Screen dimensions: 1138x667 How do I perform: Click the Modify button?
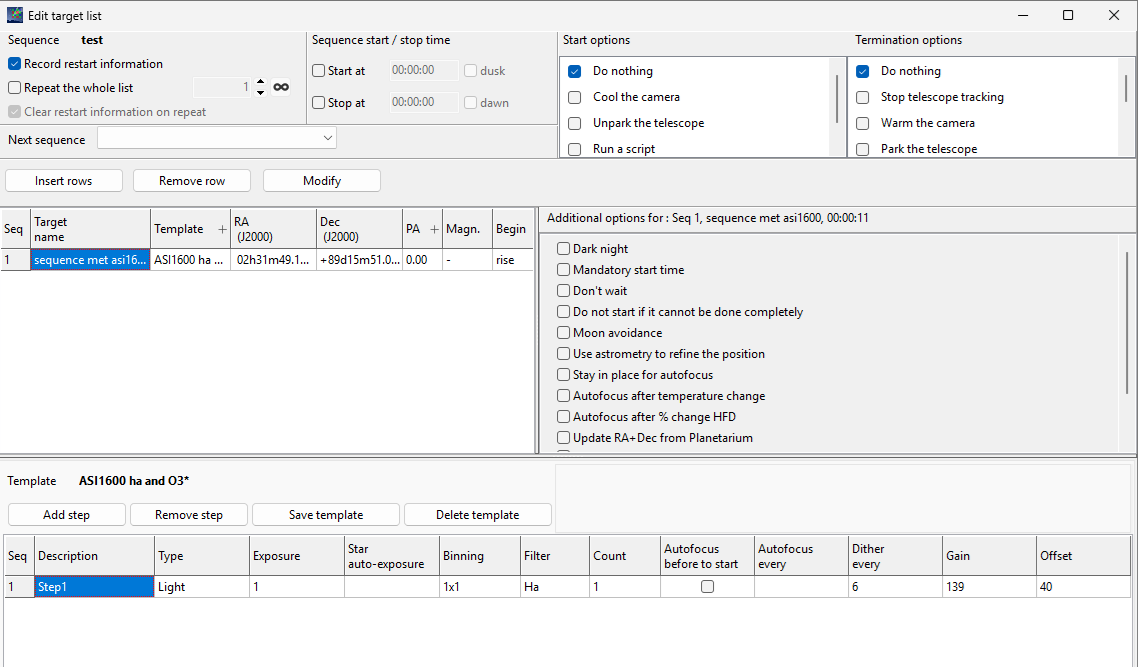322,181
